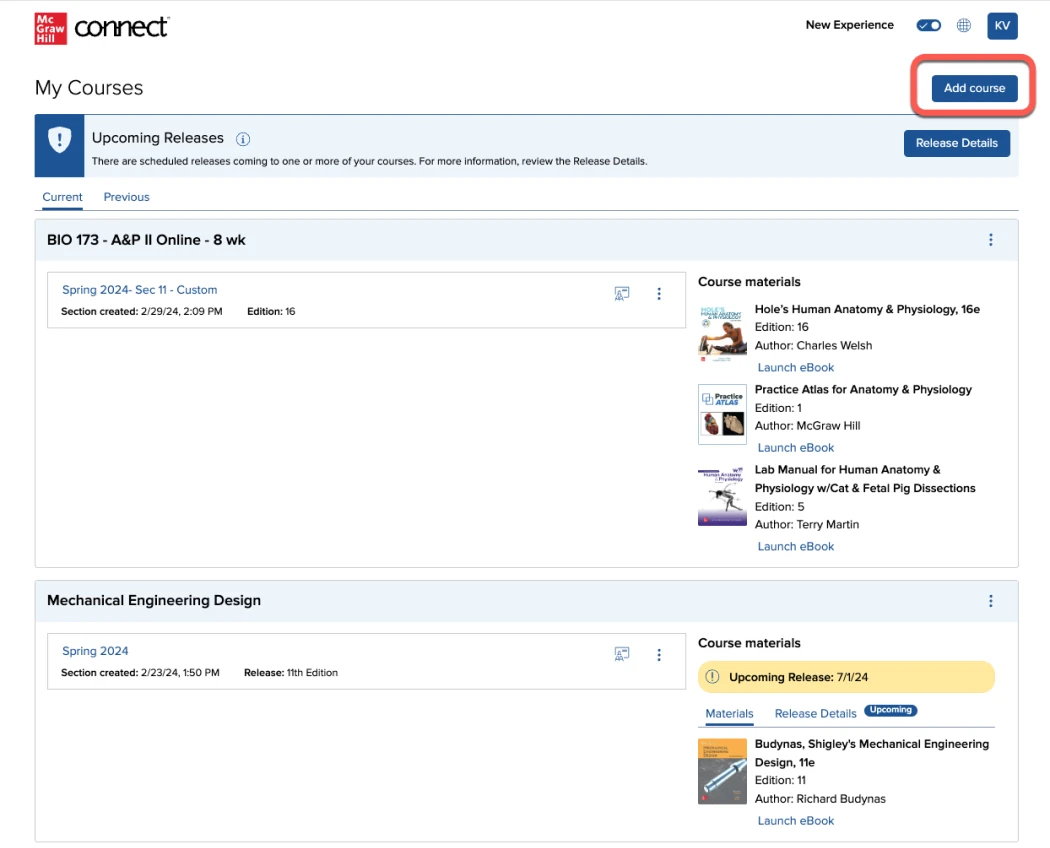Viewport: 1050px width, 848px height.
Task: Click Release: 11th Edition text
Action: pos(291,673)
